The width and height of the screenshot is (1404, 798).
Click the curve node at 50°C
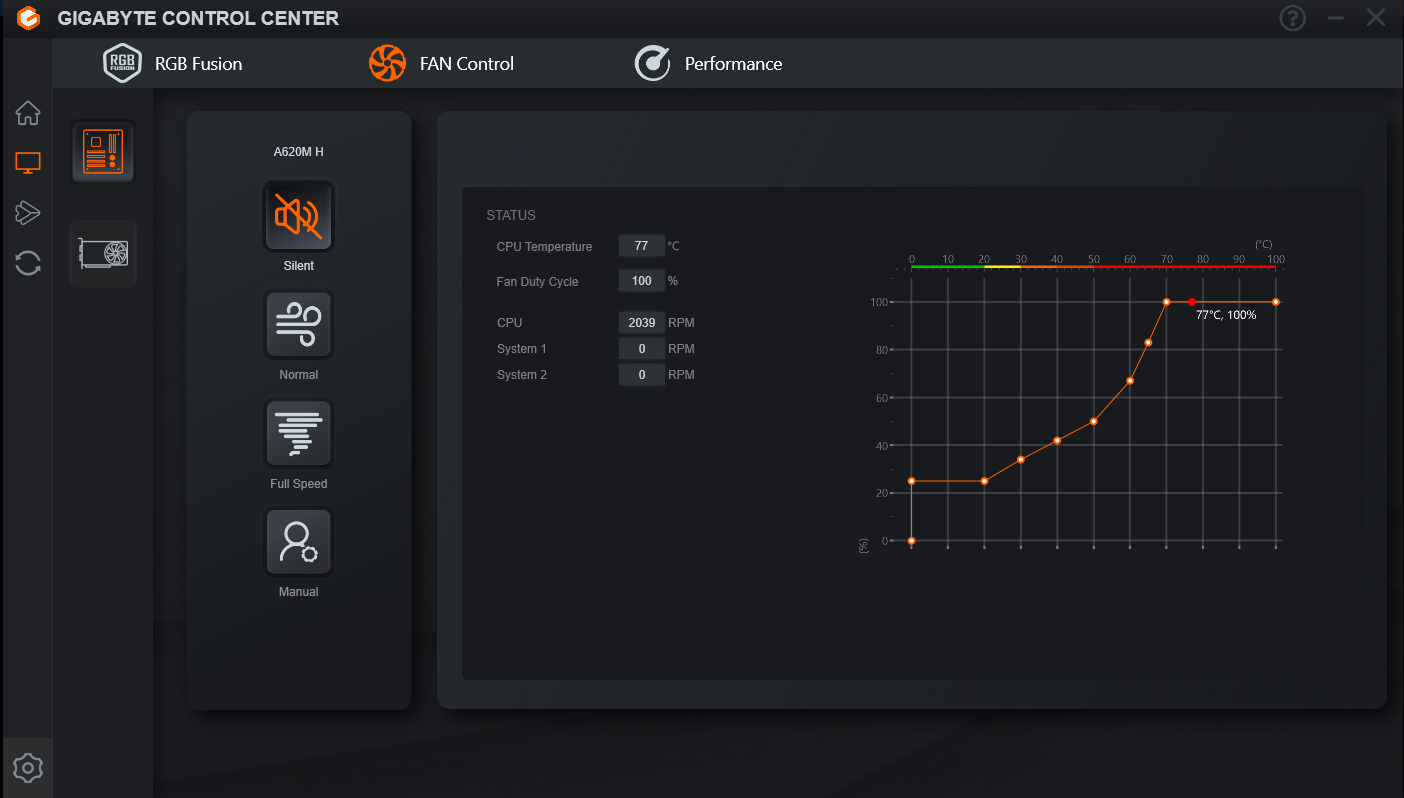point(1094,421)
